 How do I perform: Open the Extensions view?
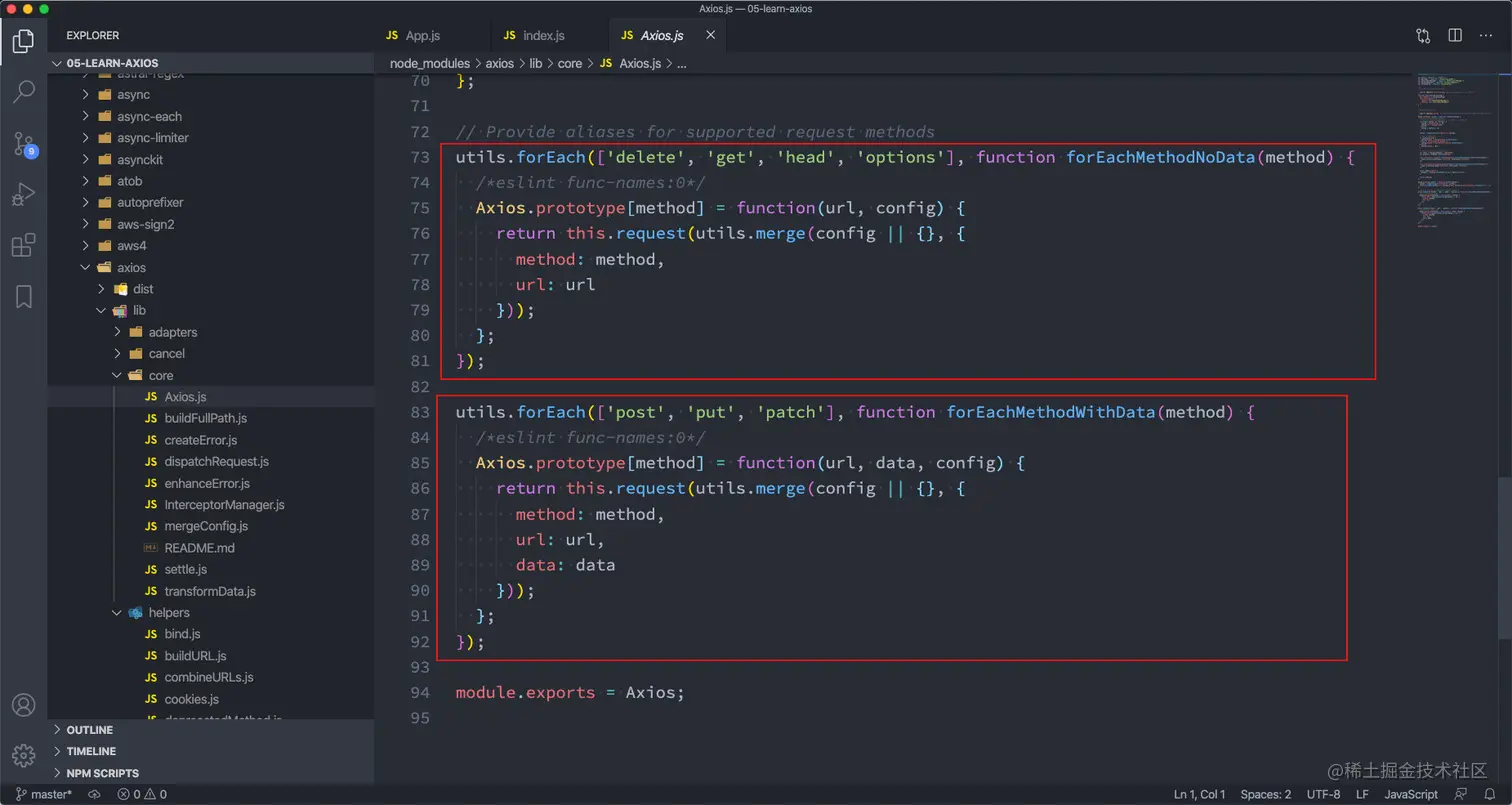pos(23,245)
